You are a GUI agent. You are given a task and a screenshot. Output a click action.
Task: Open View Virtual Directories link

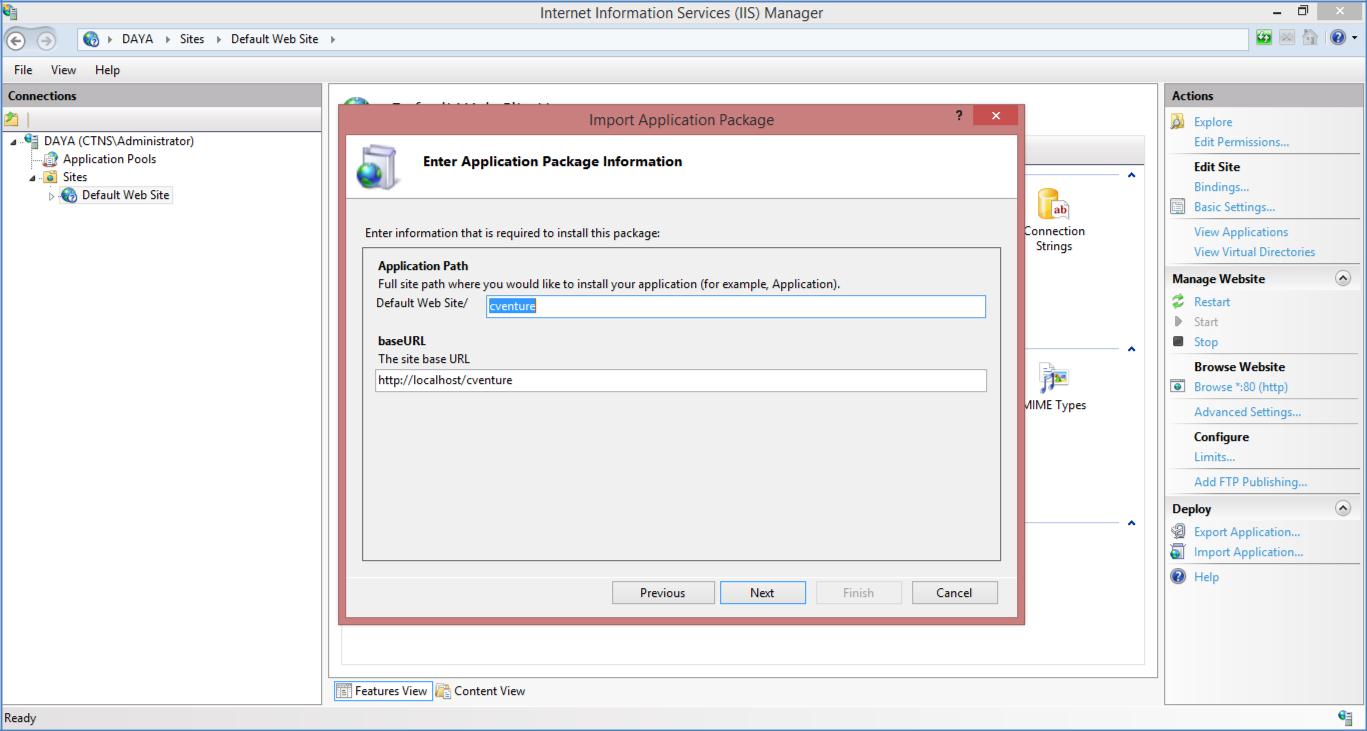[1254, 252]
